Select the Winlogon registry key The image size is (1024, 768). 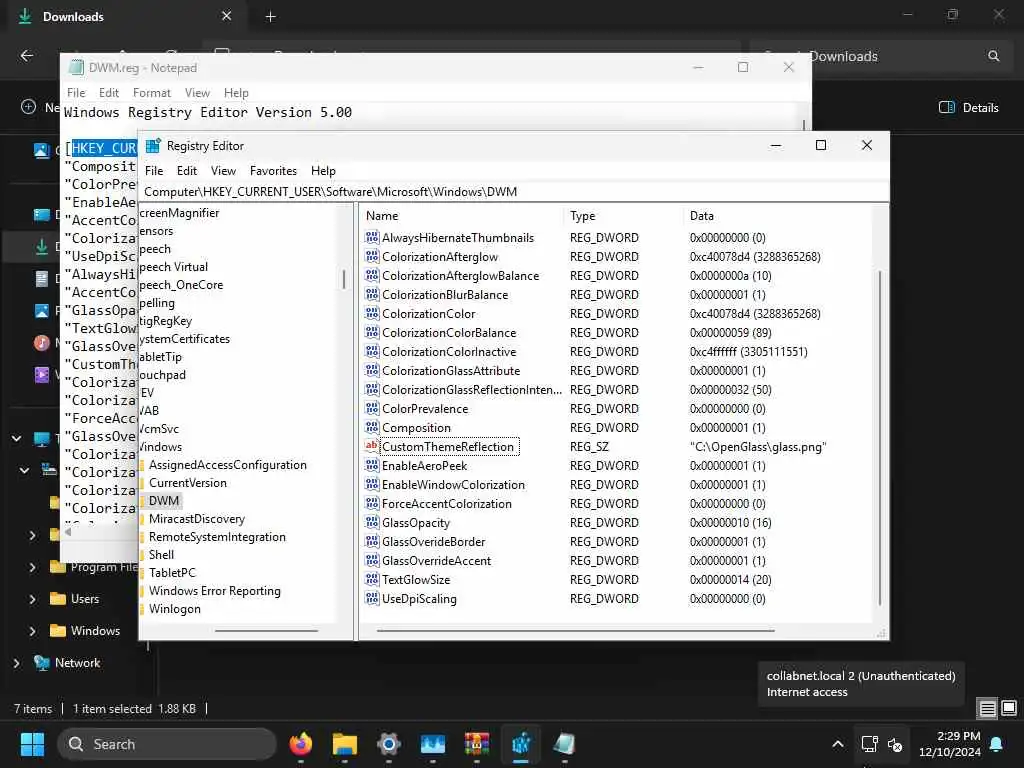[174, 609]
